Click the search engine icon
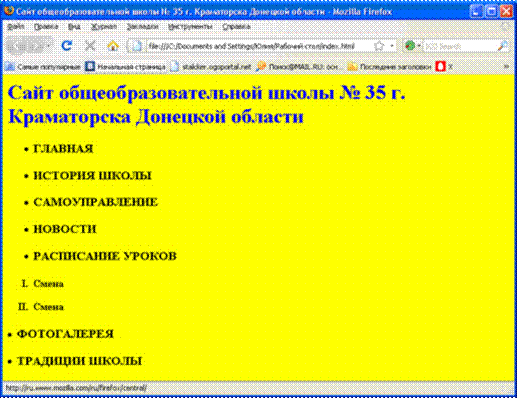 pos(410,46)
